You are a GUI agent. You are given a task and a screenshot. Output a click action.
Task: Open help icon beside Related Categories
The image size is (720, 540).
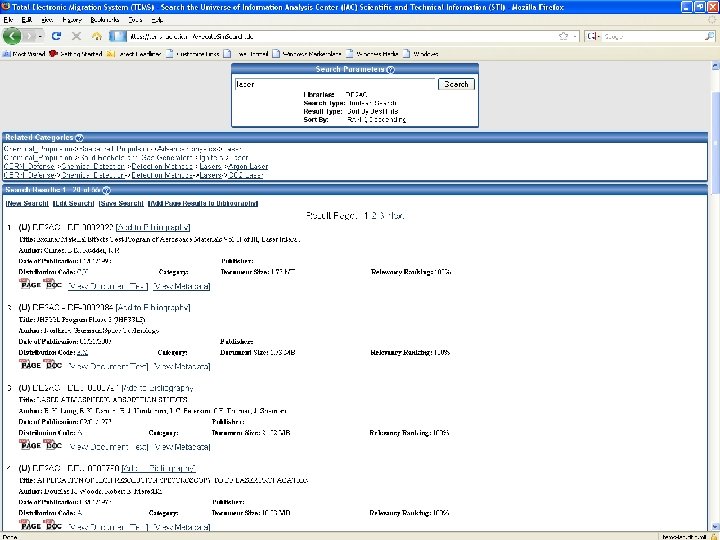(79, 138)
